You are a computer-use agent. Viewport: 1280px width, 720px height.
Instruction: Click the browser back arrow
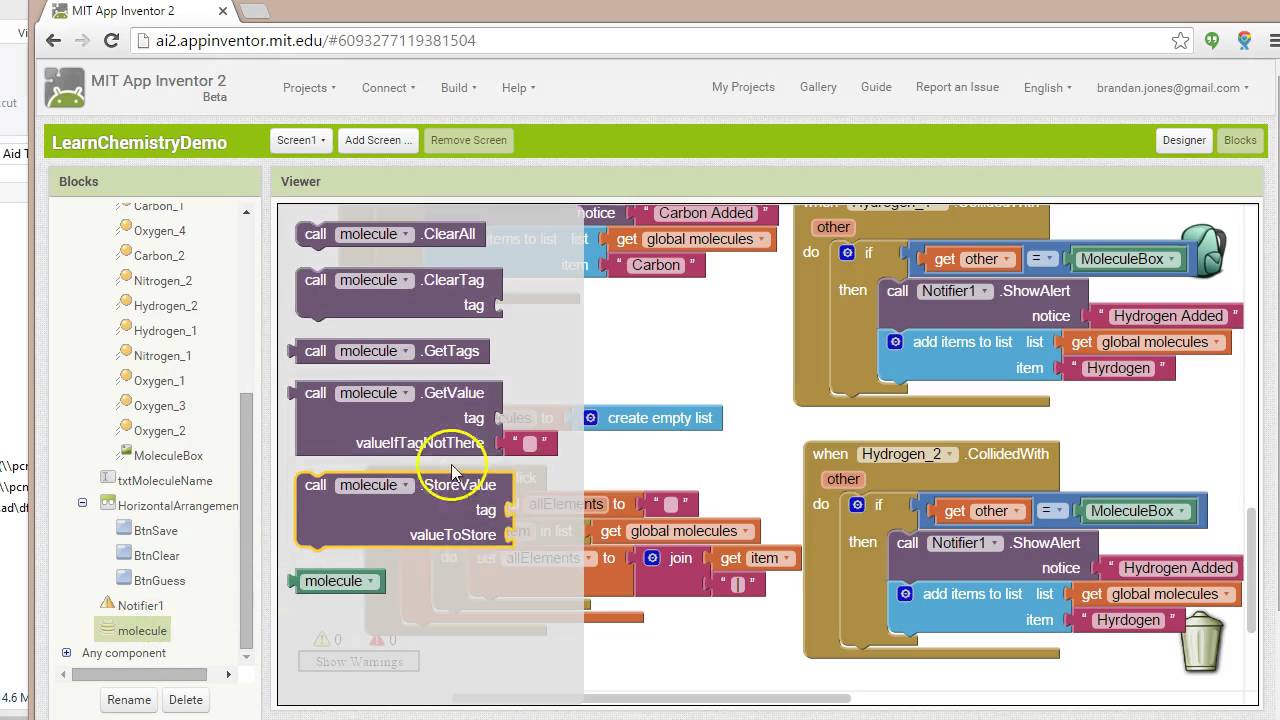pyautogui.click(x=54, y=41)
